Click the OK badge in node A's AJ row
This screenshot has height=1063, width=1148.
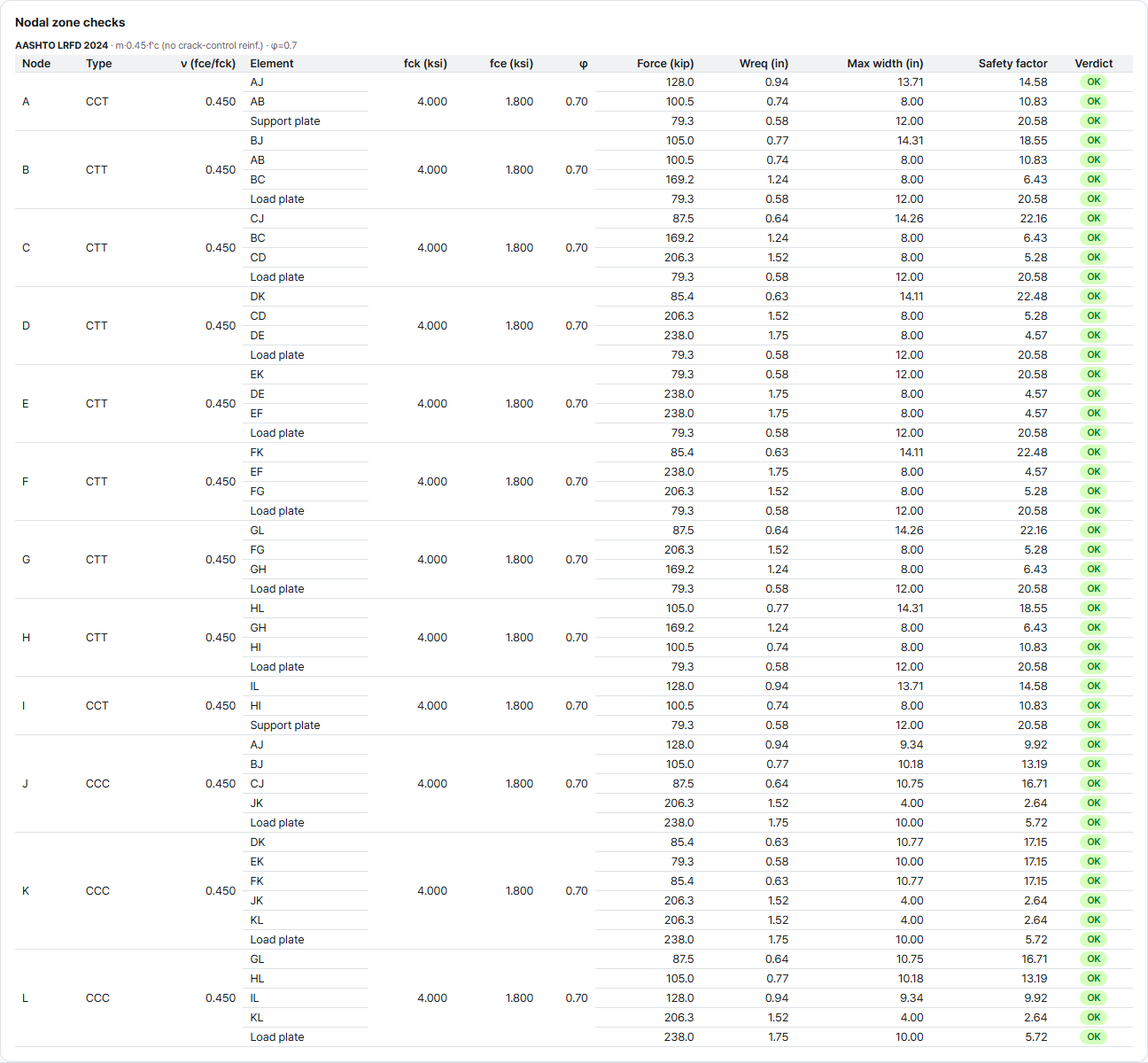1094,82
